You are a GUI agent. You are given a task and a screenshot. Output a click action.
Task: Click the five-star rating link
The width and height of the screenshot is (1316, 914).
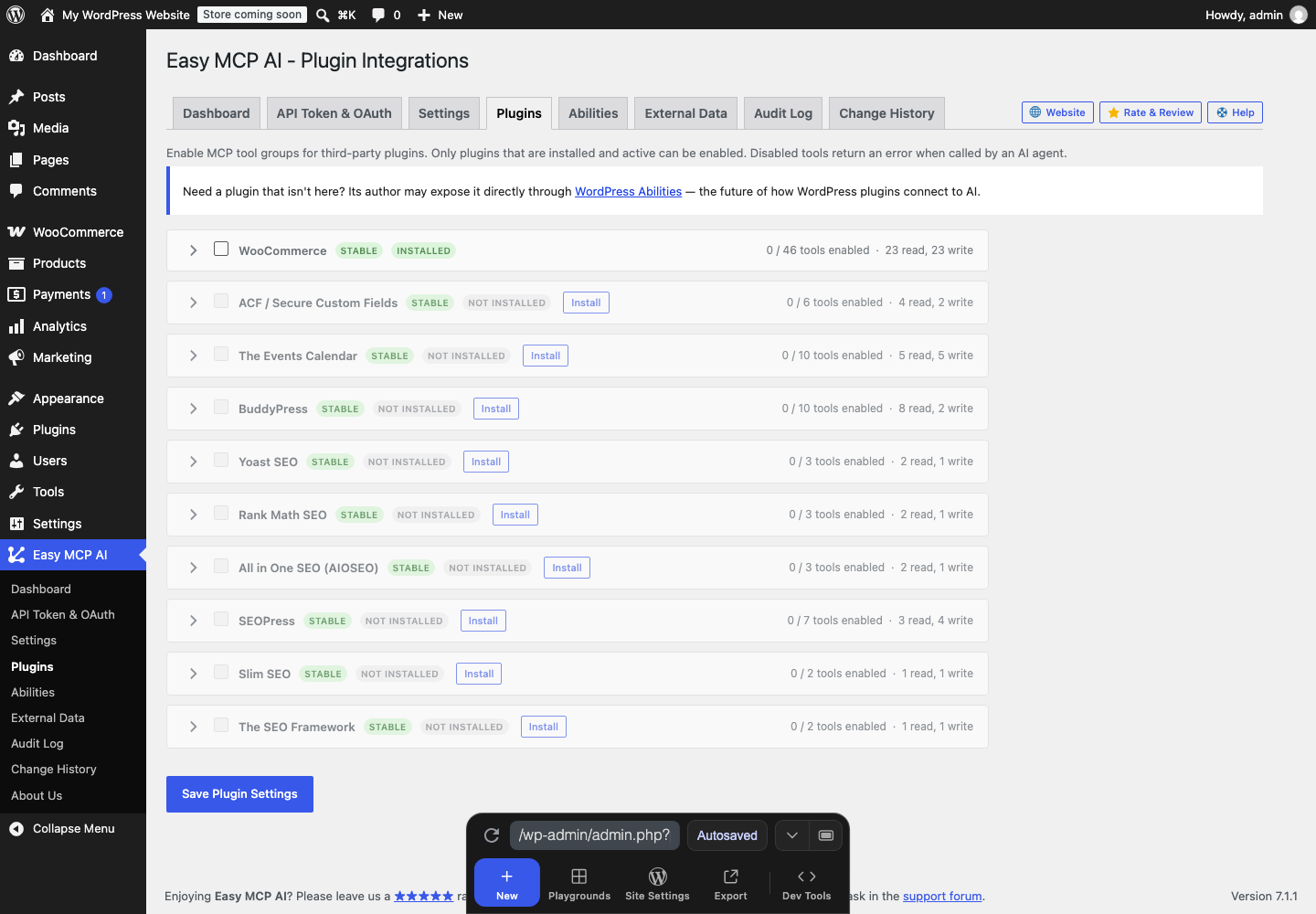423,896
